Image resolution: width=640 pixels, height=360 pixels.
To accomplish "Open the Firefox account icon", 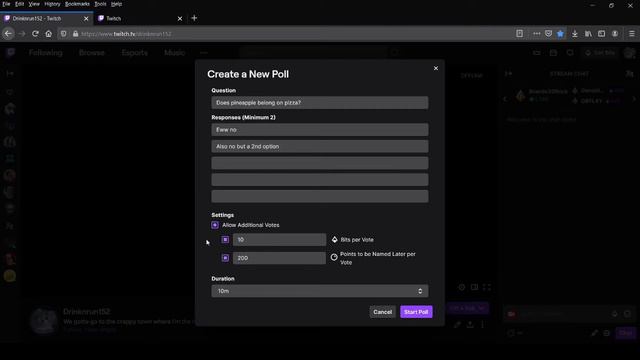I will (615, 34).
